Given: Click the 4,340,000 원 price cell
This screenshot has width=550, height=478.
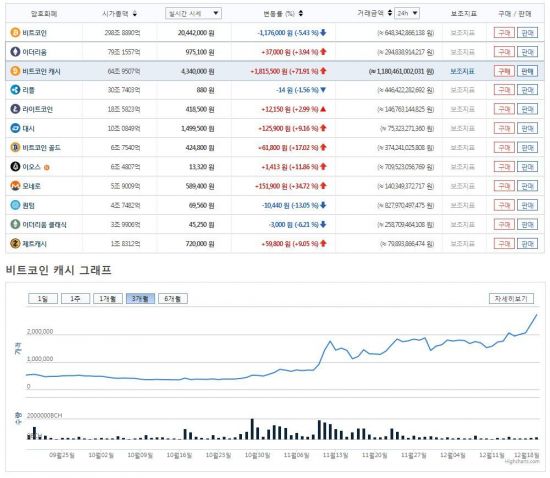Looking at the screenshot, I should [197, 71].
